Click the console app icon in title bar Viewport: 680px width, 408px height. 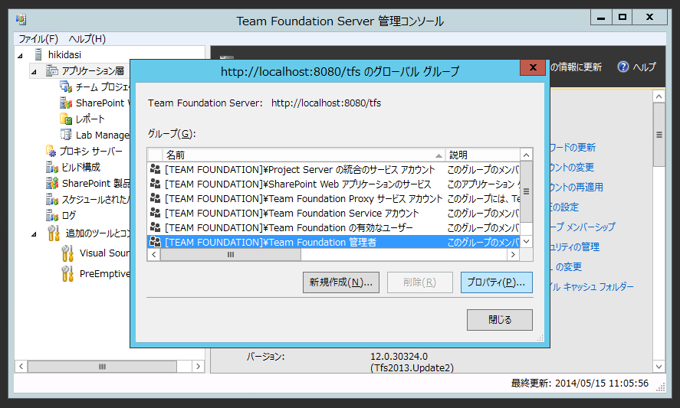(x=21, y=20)
